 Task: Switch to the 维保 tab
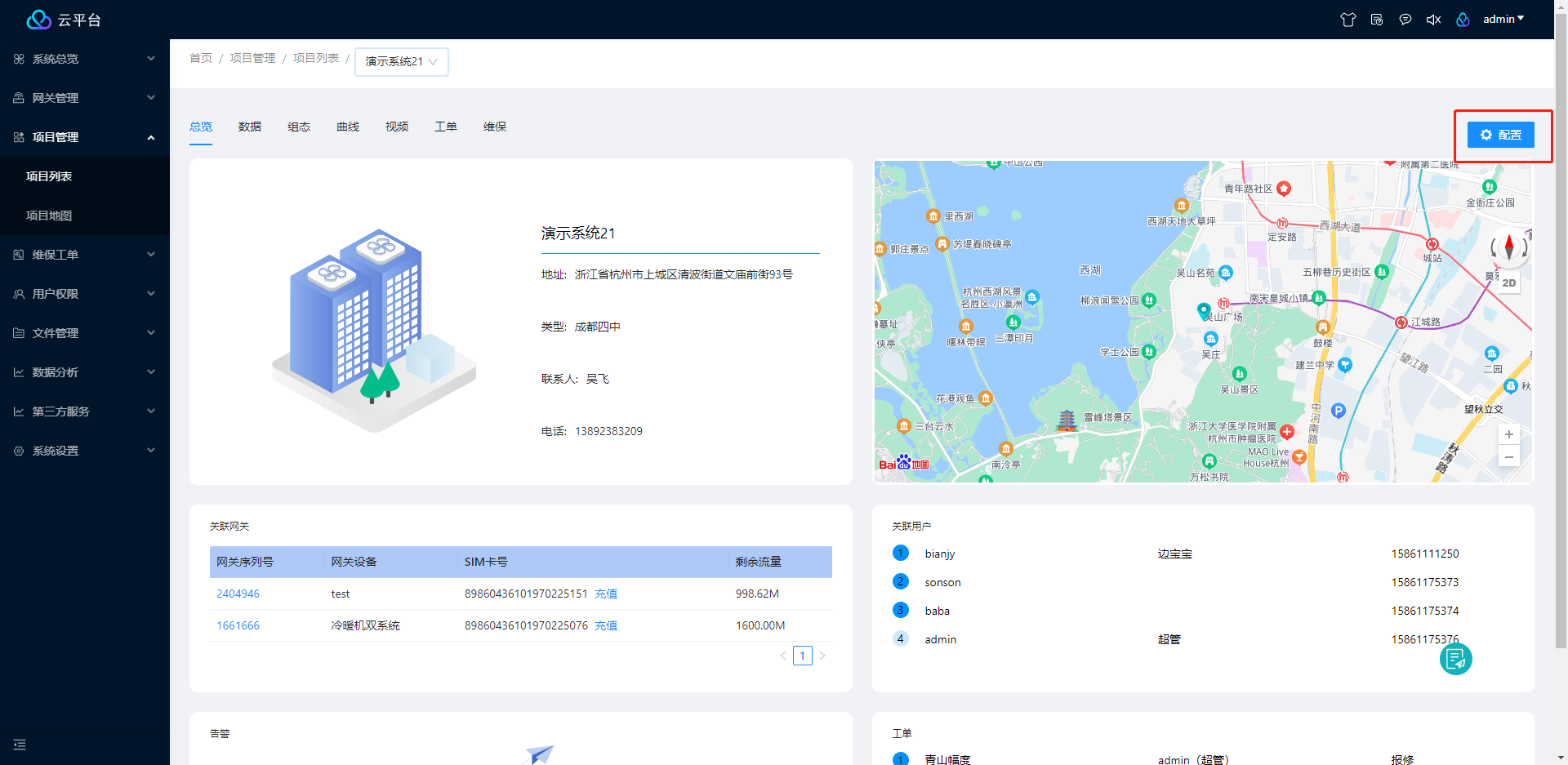(495, 127)
